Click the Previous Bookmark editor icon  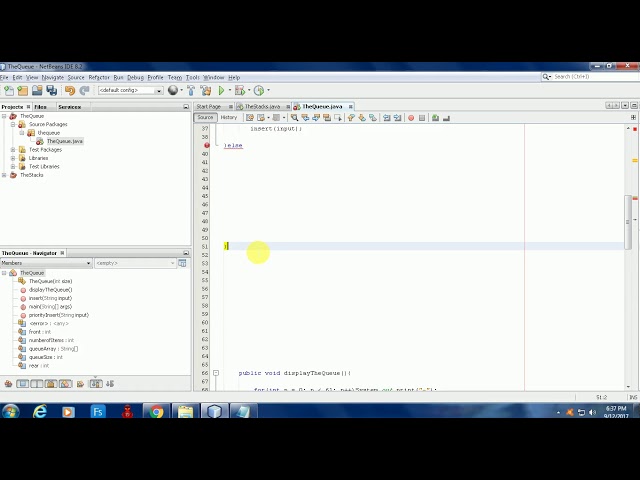click(x=351, y=118)
